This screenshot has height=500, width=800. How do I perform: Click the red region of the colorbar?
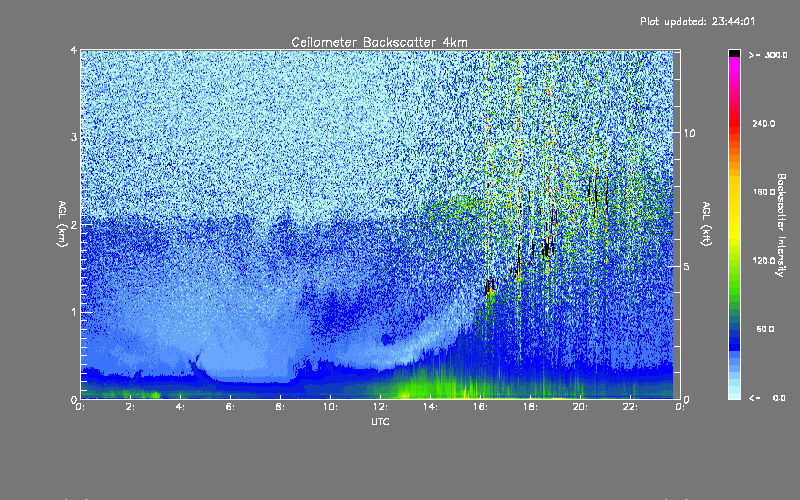tap(734, 122)
